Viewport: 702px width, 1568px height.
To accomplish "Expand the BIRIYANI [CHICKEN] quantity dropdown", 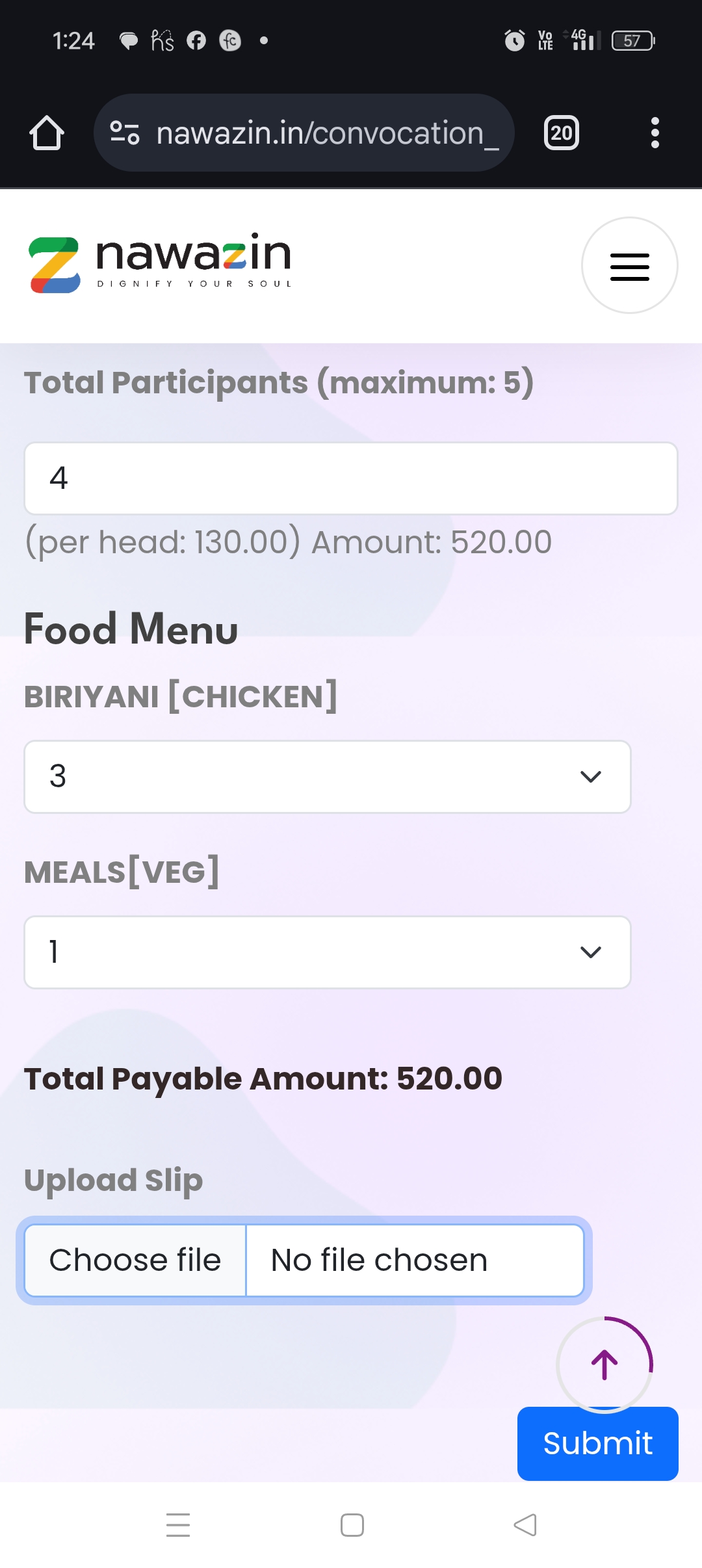I will pyautogui.click(x=328, y=777).
